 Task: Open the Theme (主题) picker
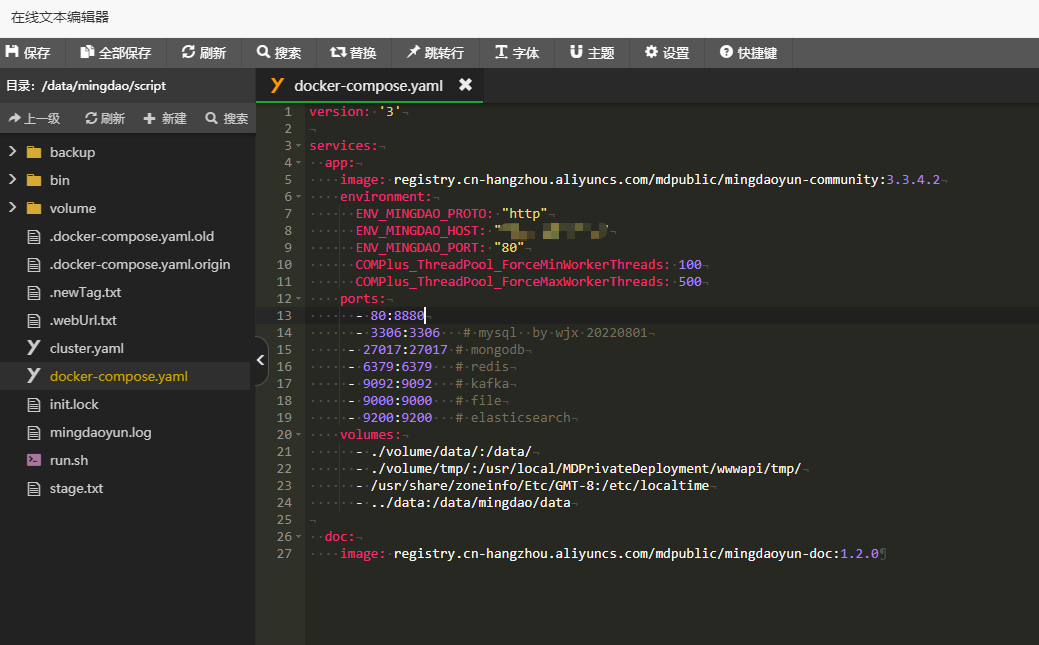pyautogui.click(x=592, y=53)
